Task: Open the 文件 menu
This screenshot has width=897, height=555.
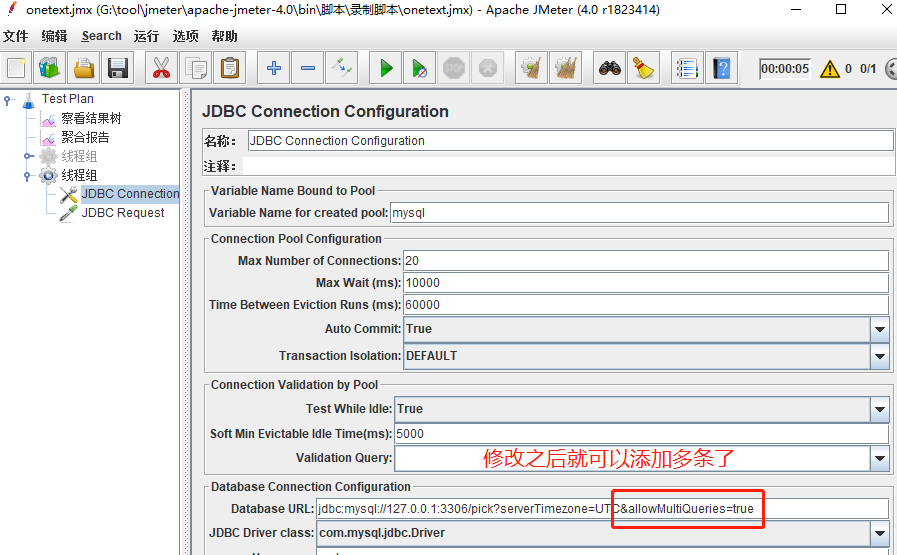Action: (15, 36)
